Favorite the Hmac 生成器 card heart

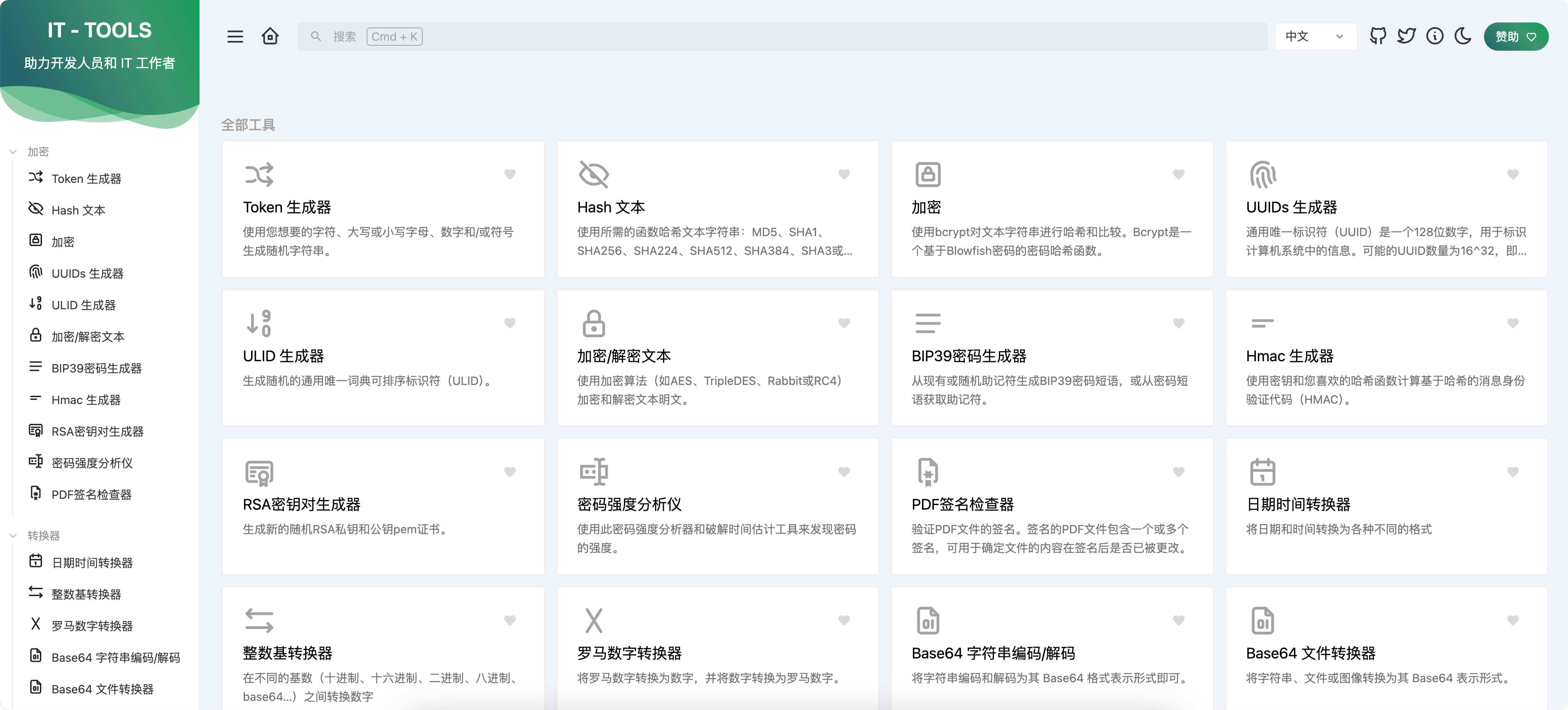[1513, 323]
